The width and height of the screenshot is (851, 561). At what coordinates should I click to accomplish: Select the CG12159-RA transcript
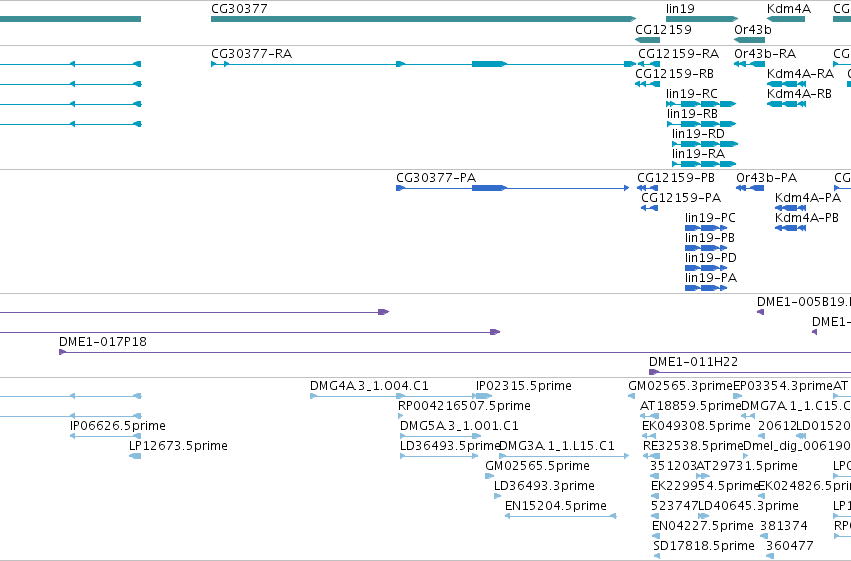tap(649, 64)
